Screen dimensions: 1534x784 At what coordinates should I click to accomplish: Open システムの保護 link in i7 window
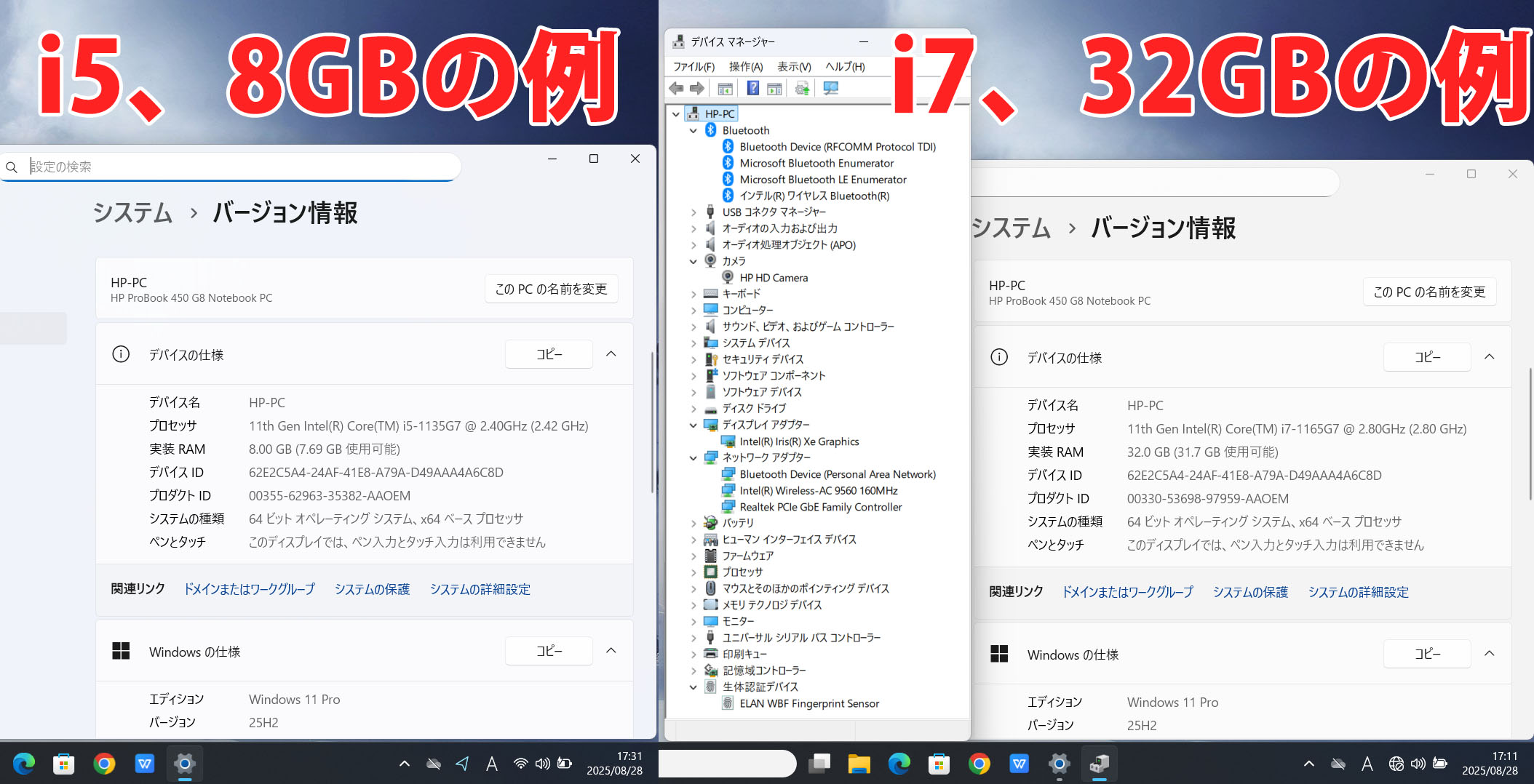click(1251, 592)
